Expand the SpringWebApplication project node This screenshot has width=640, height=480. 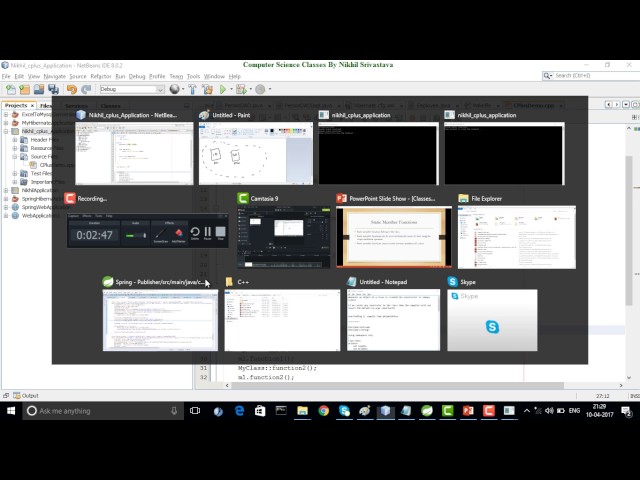6,207
